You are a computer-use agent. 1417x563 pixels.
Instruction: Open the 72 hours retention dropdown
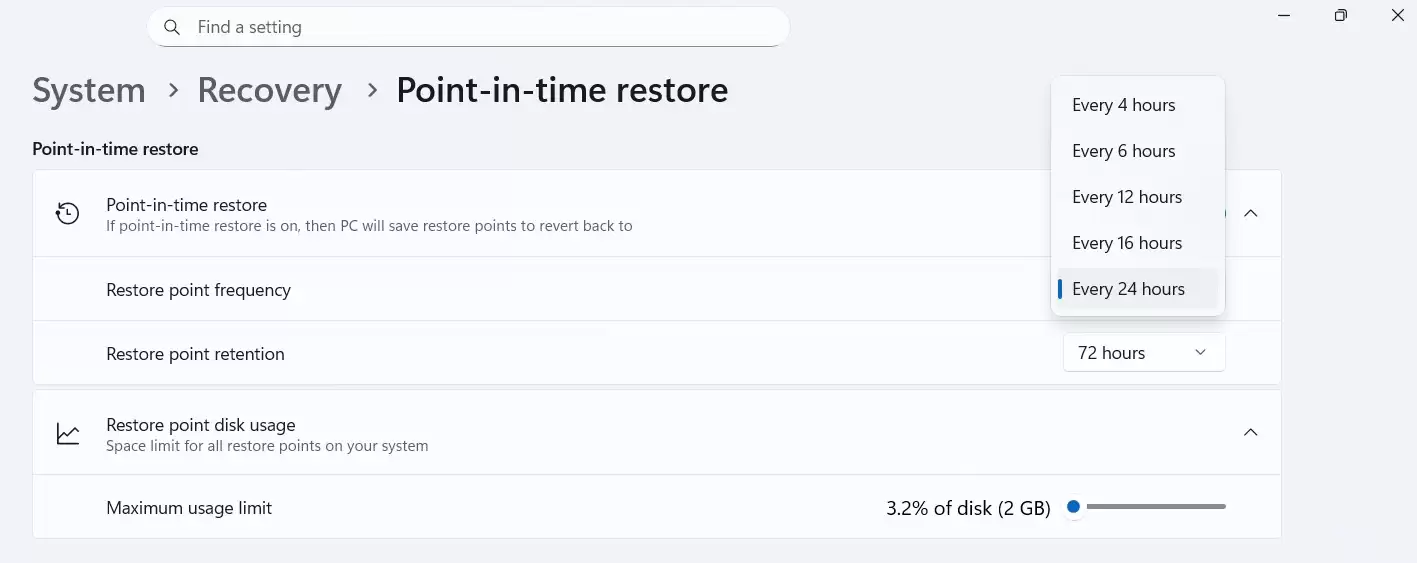coord(1143,353)
